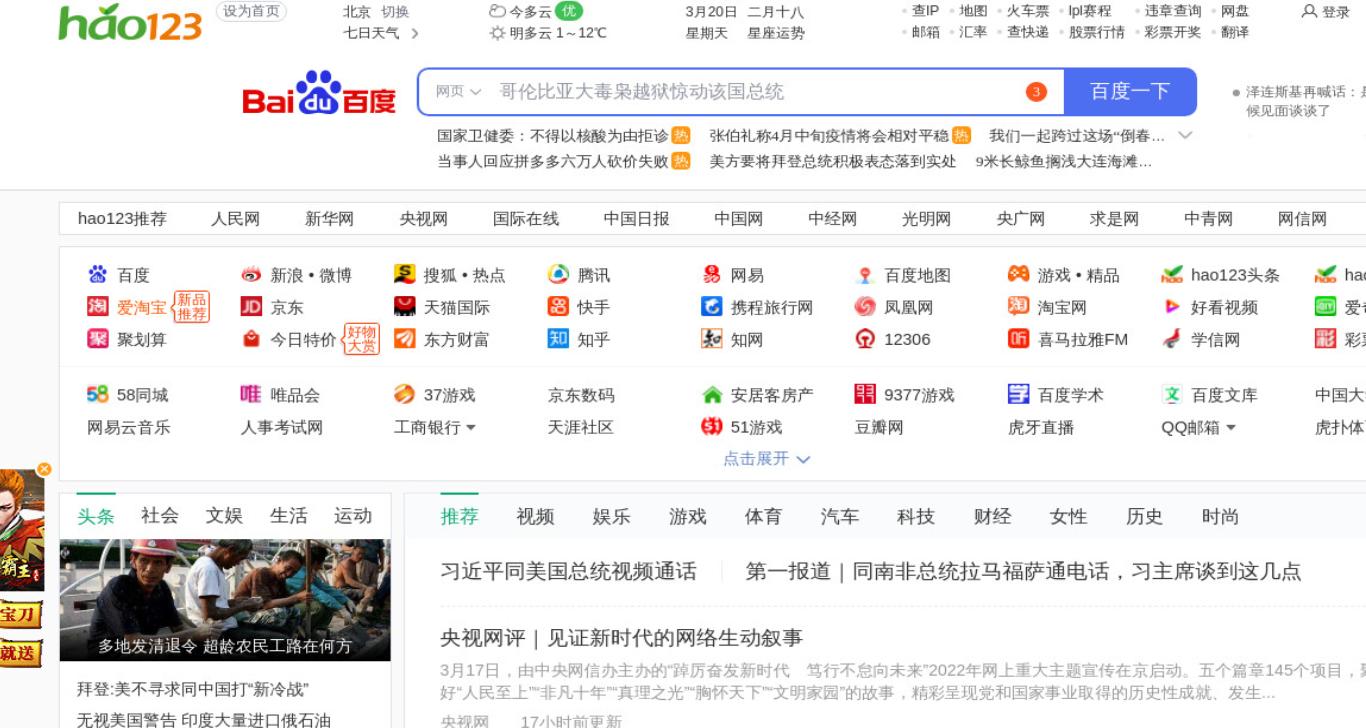Open Baidu Maps pin icon
Image resolution: width=1366 pixels, height=728 pixels.
pyautogui.click(x=865, y=275)
